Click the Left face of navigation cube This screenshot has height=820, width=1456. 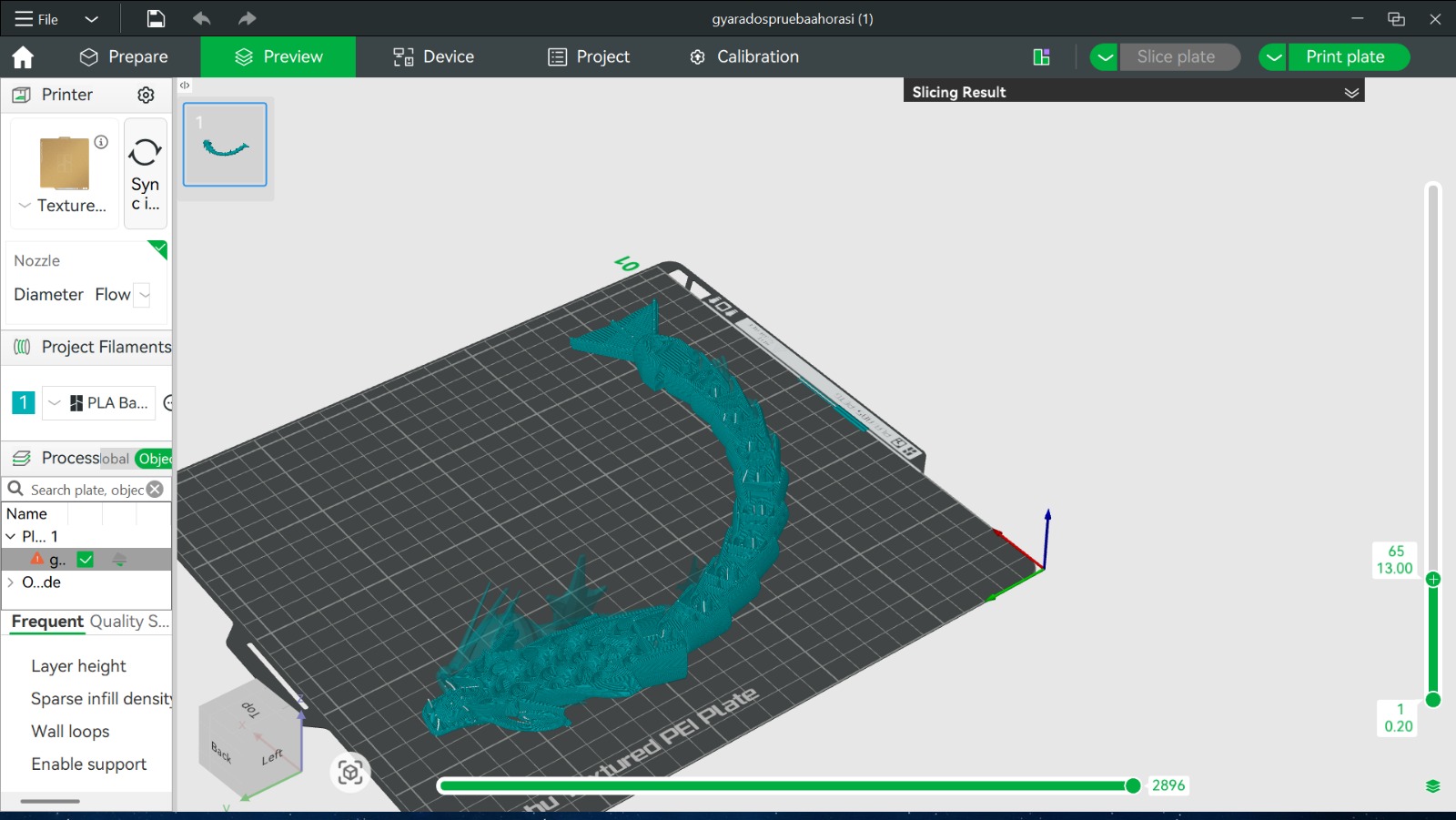[272, 756]
